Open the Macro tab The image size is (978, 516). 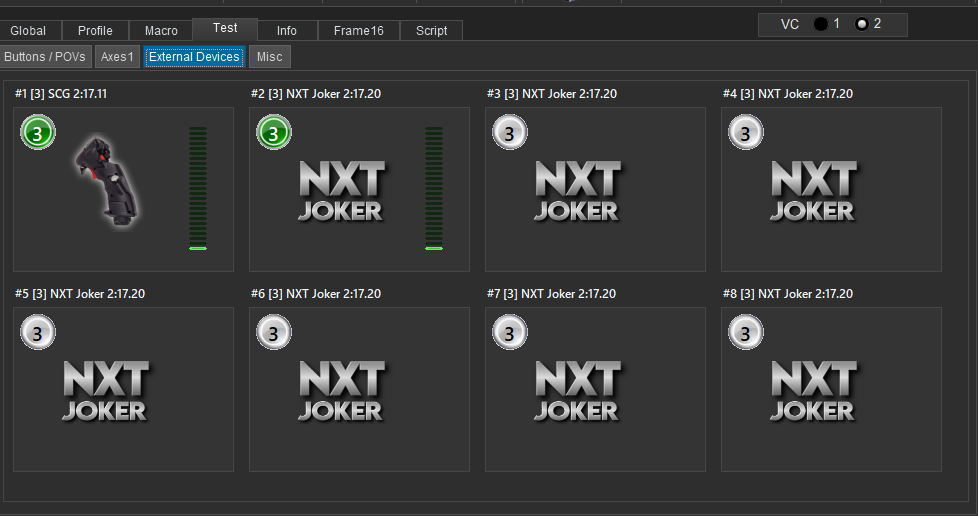point(161,31)
